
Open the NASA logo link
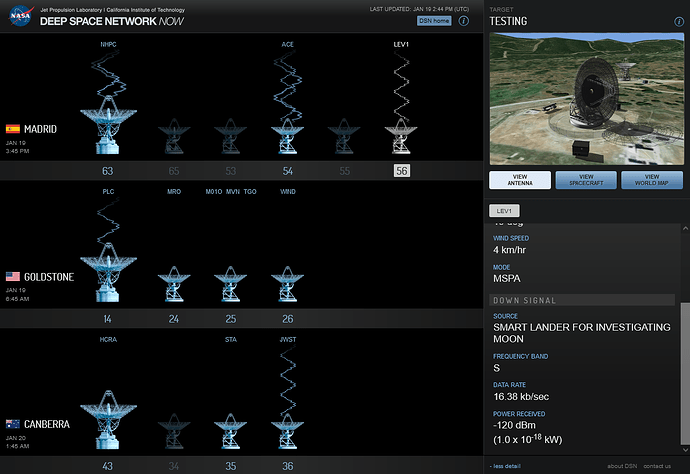21,16
